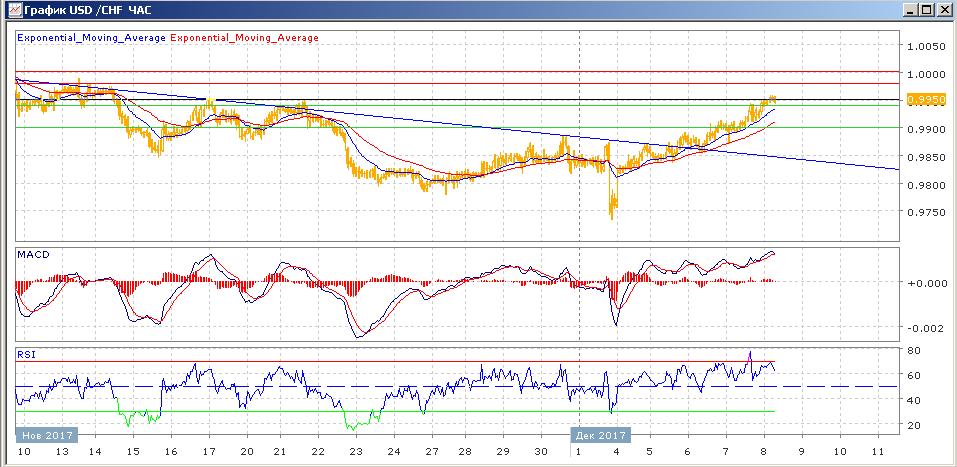Click the RSI 60 axis label
This screenshot has height=467, width=957.
pos(914,375)
